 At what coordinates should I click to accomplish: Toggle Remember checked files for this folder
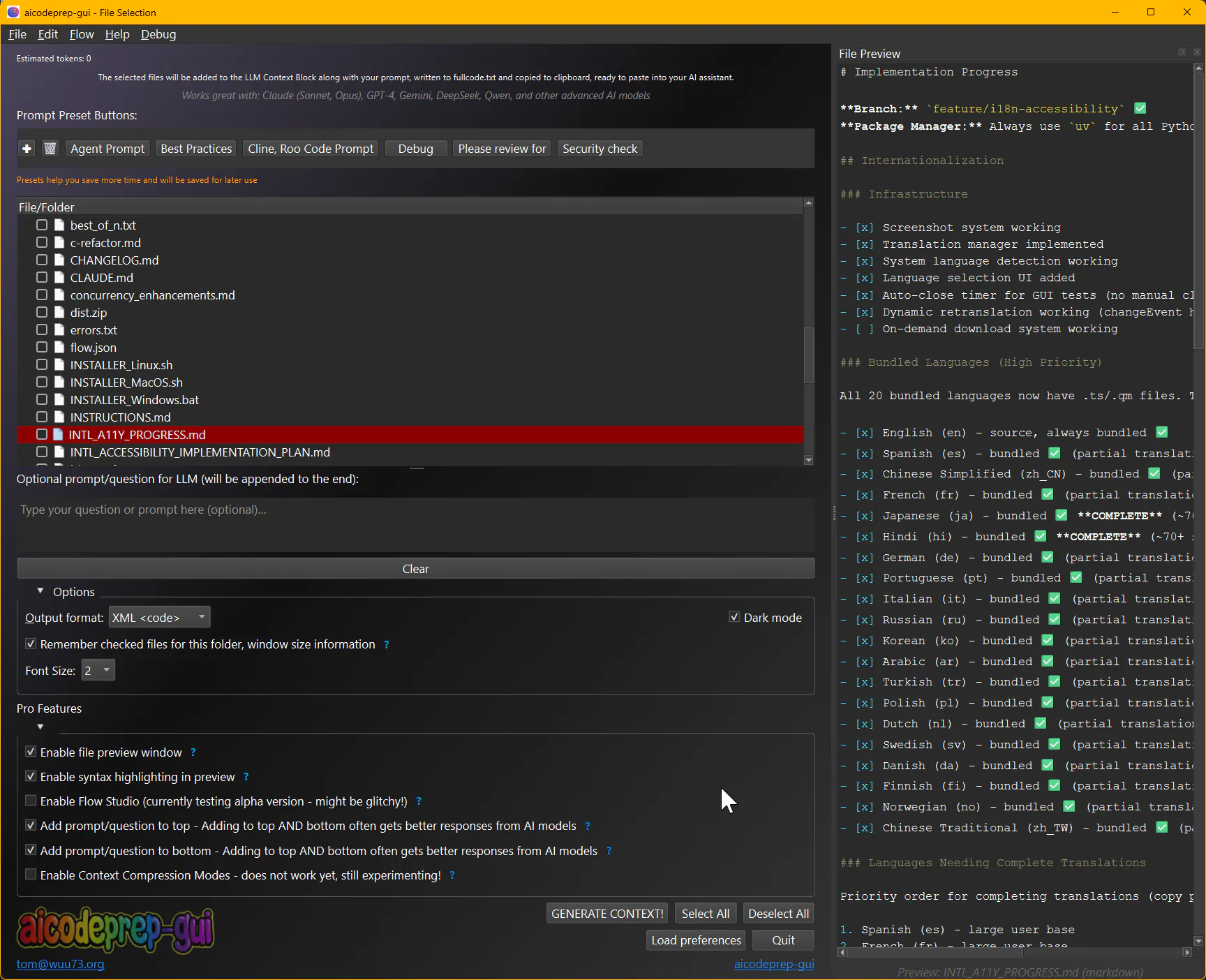pos(31,644)
